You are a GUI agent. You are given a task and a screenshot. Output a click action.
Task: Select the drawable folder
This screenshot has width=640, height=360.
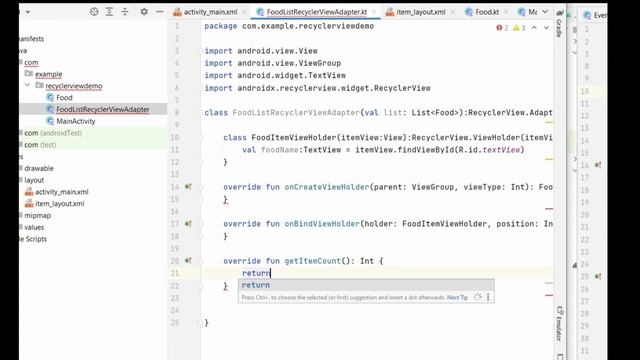[x=39, y=168]
